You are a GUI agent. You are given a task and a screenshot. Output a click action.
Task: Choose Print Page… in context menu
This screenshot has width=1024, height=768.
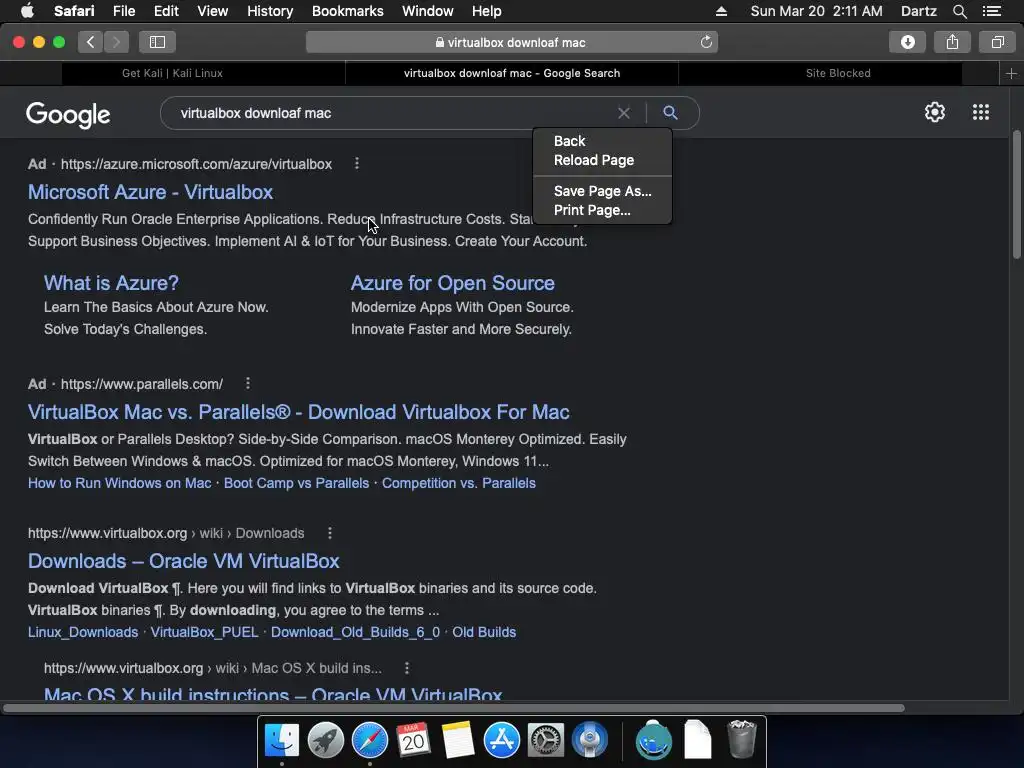coord(602,210)
